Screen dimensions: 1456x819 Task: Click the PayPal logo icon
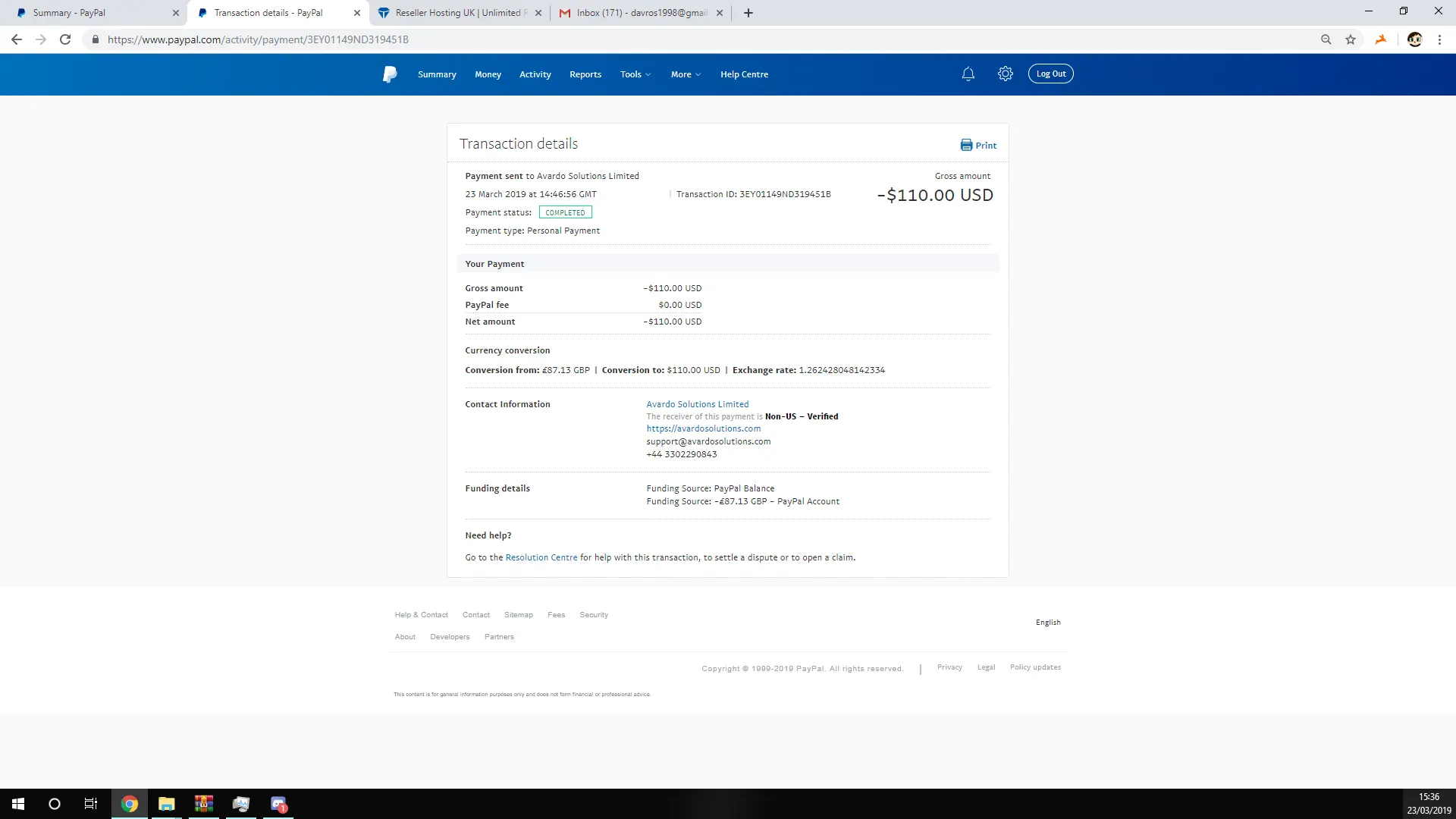click(390, 74)
